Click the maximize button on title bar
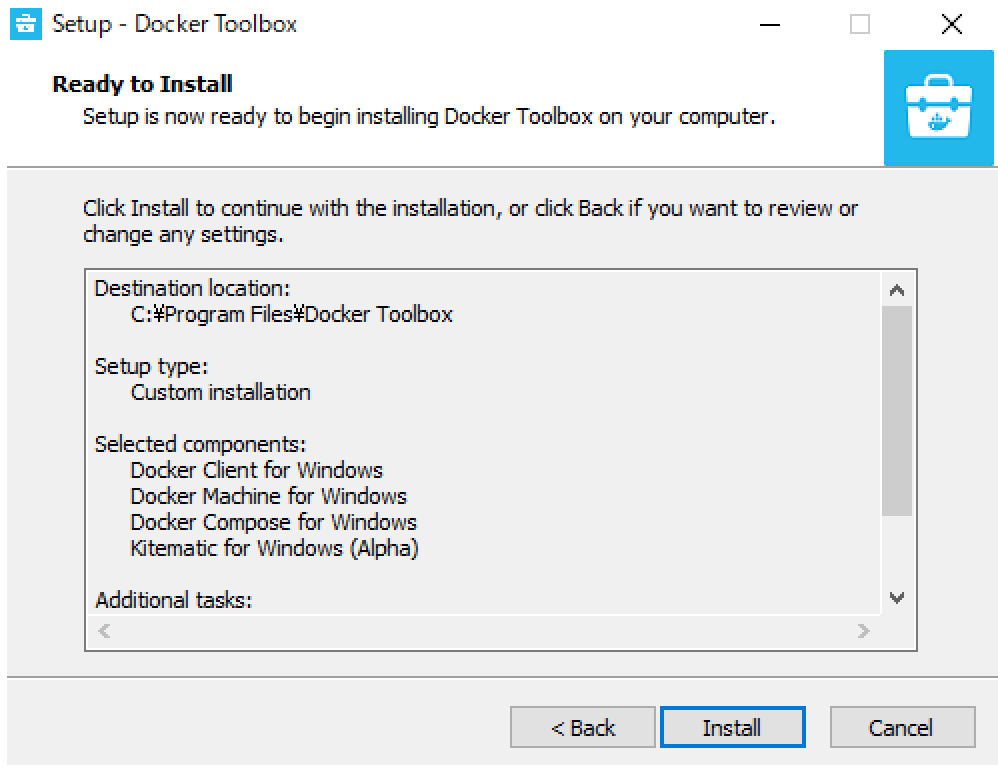998x776 pixels. pos(858,23)
